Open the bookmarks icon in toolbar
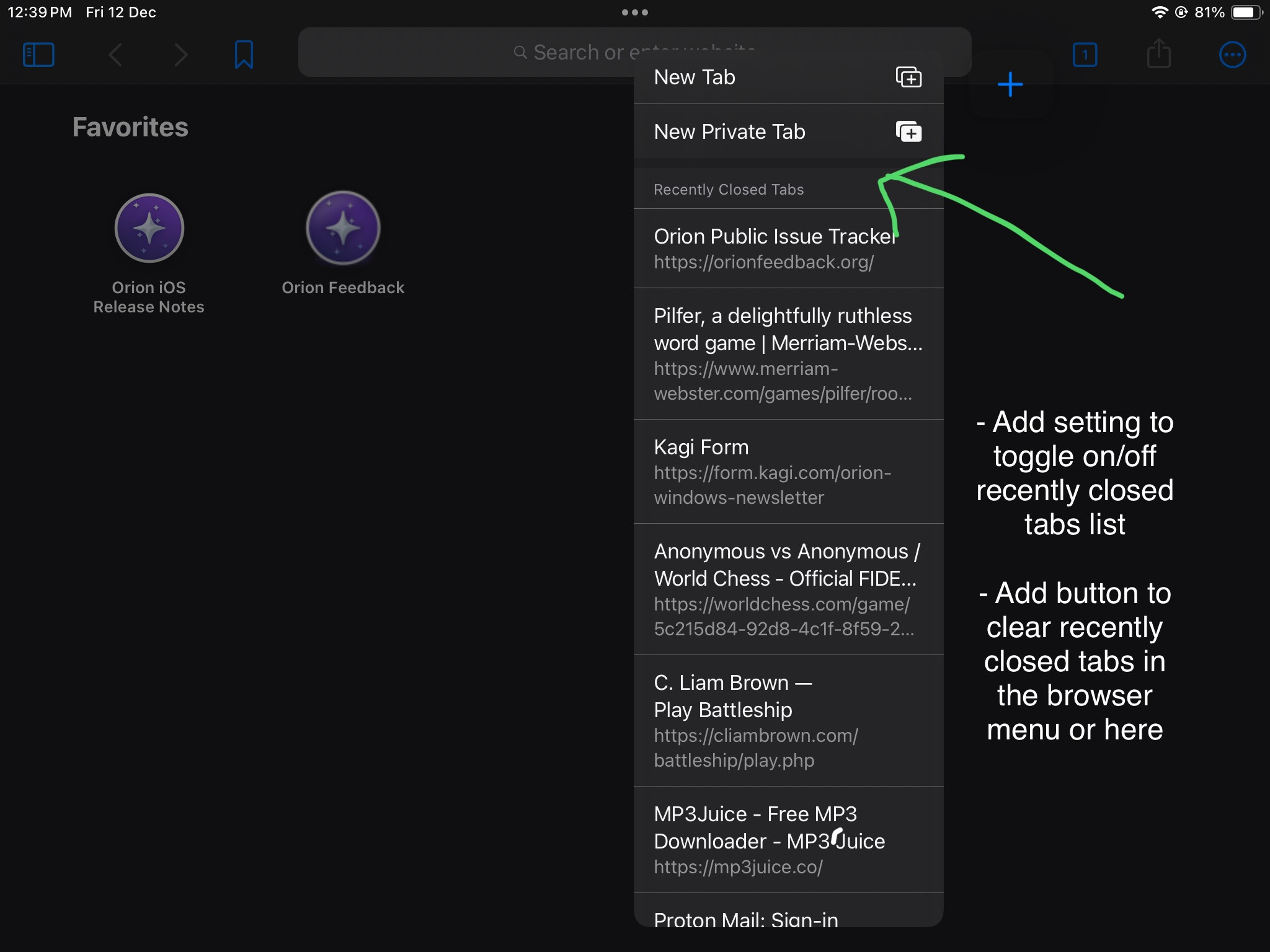This screenshot has height=952, width=1270. (244, 55)
